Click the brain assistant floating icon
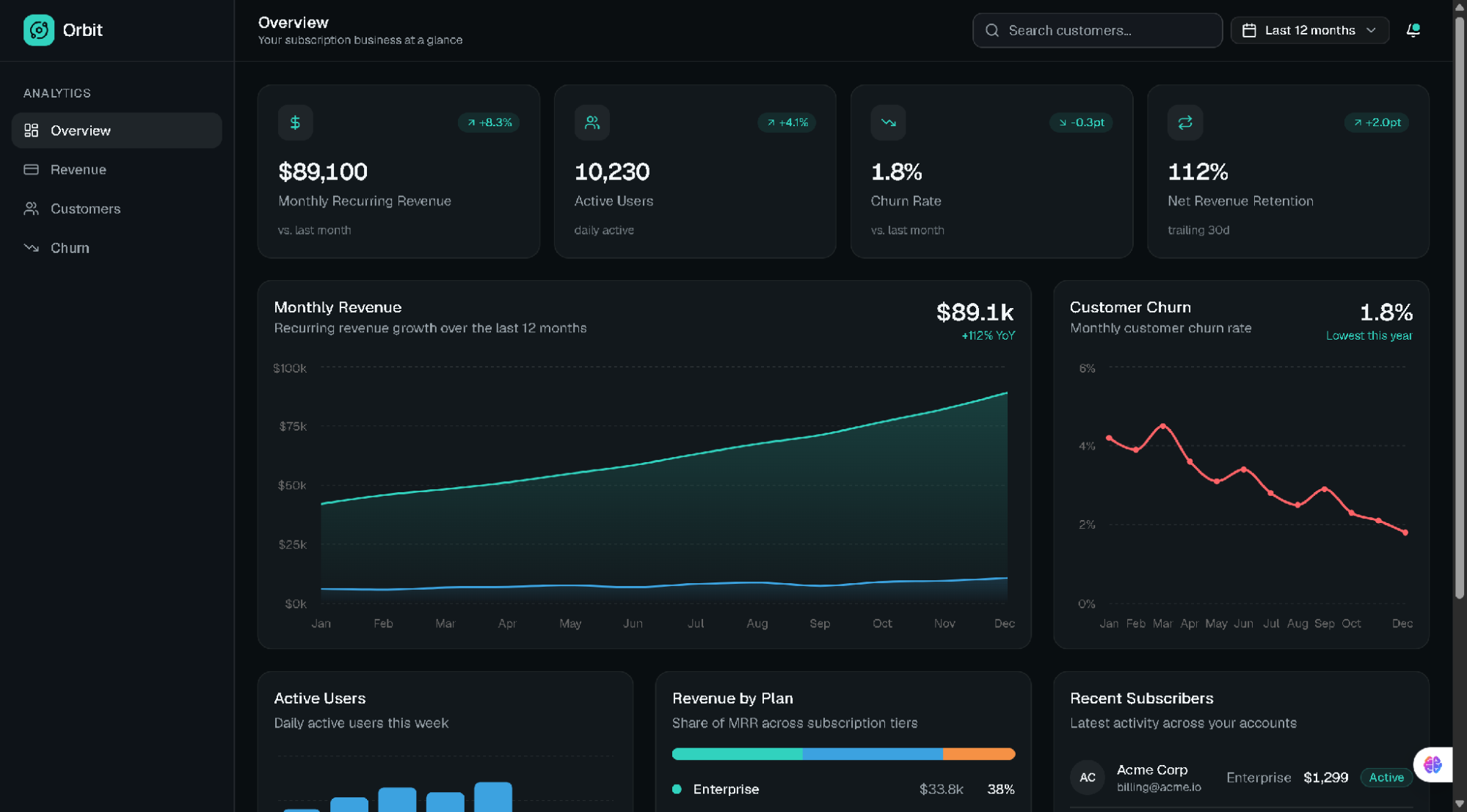Viewport: 1467px width, 812px height. click(x=1433, y=764)
